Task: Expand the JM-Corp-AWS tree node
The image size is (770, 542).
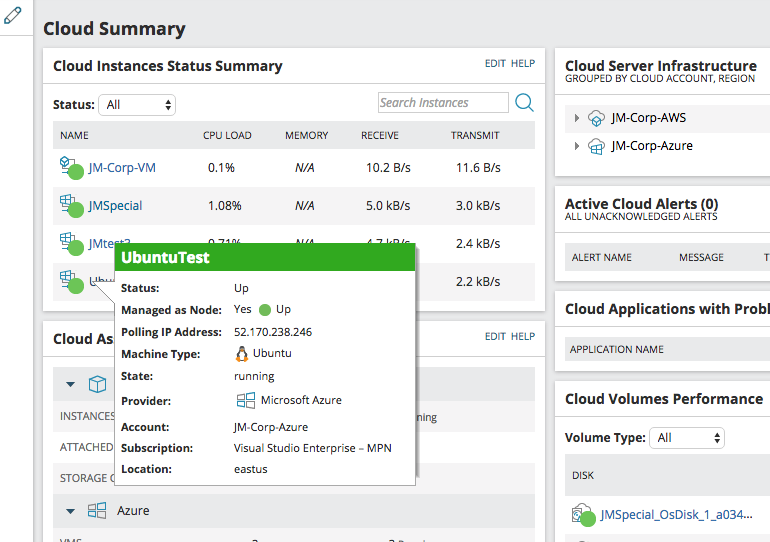Action: tap(577, 118)
